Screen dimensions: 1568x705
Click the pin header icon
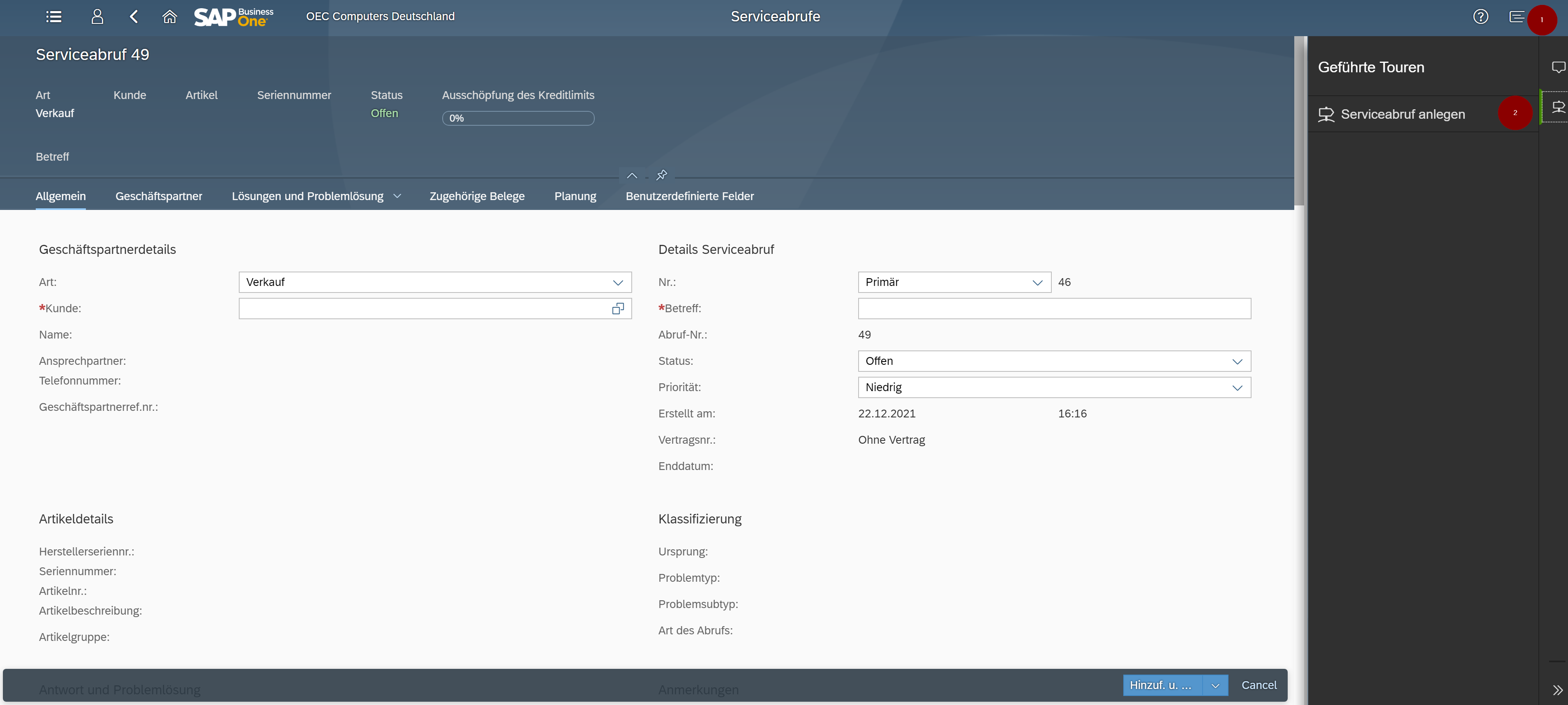(x=662, y=175)
